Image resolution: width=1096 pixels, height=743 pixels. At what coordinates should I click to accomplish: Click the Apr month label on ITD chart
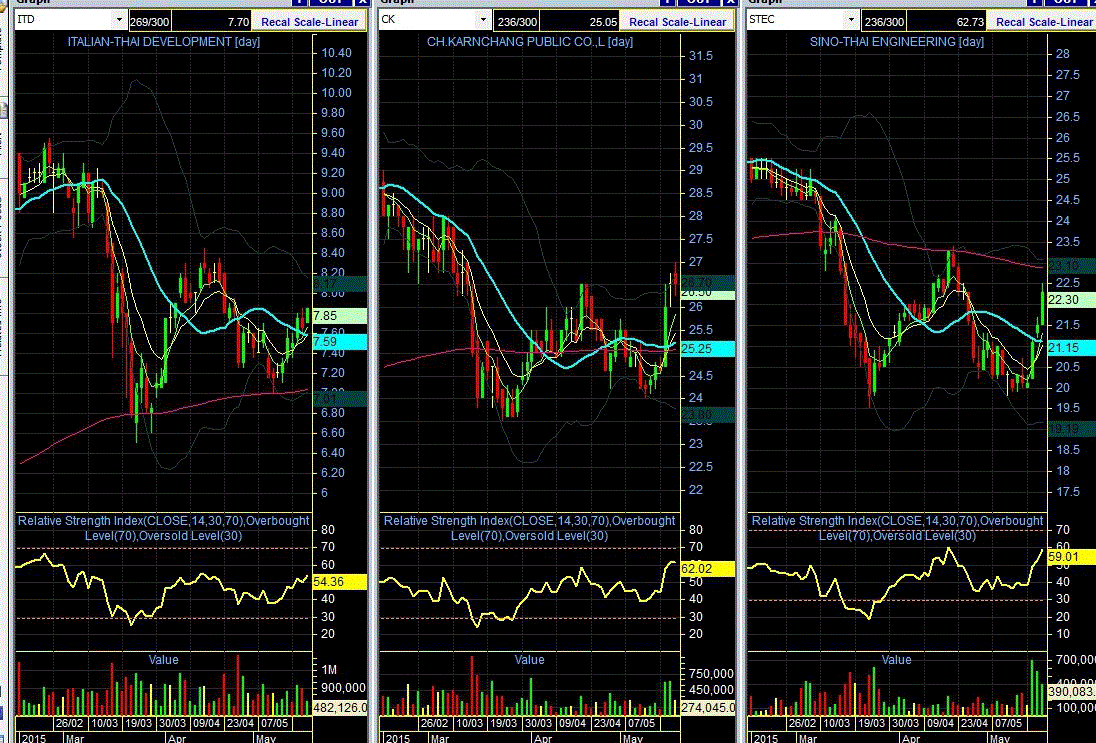177,738
